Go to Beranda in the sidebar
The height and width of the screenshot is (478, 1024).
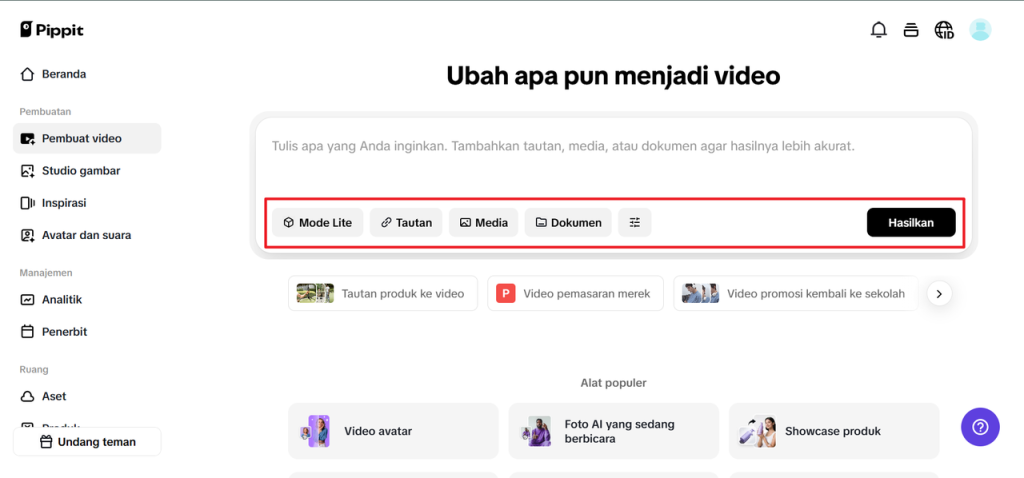pos(64,74)
